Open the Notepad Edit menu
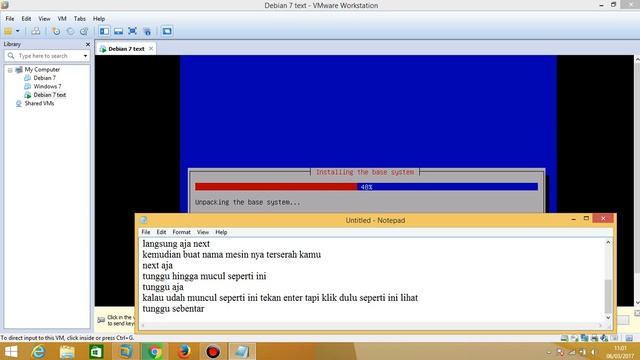Screen dimensions: 640x360 [x=161, y=232]
